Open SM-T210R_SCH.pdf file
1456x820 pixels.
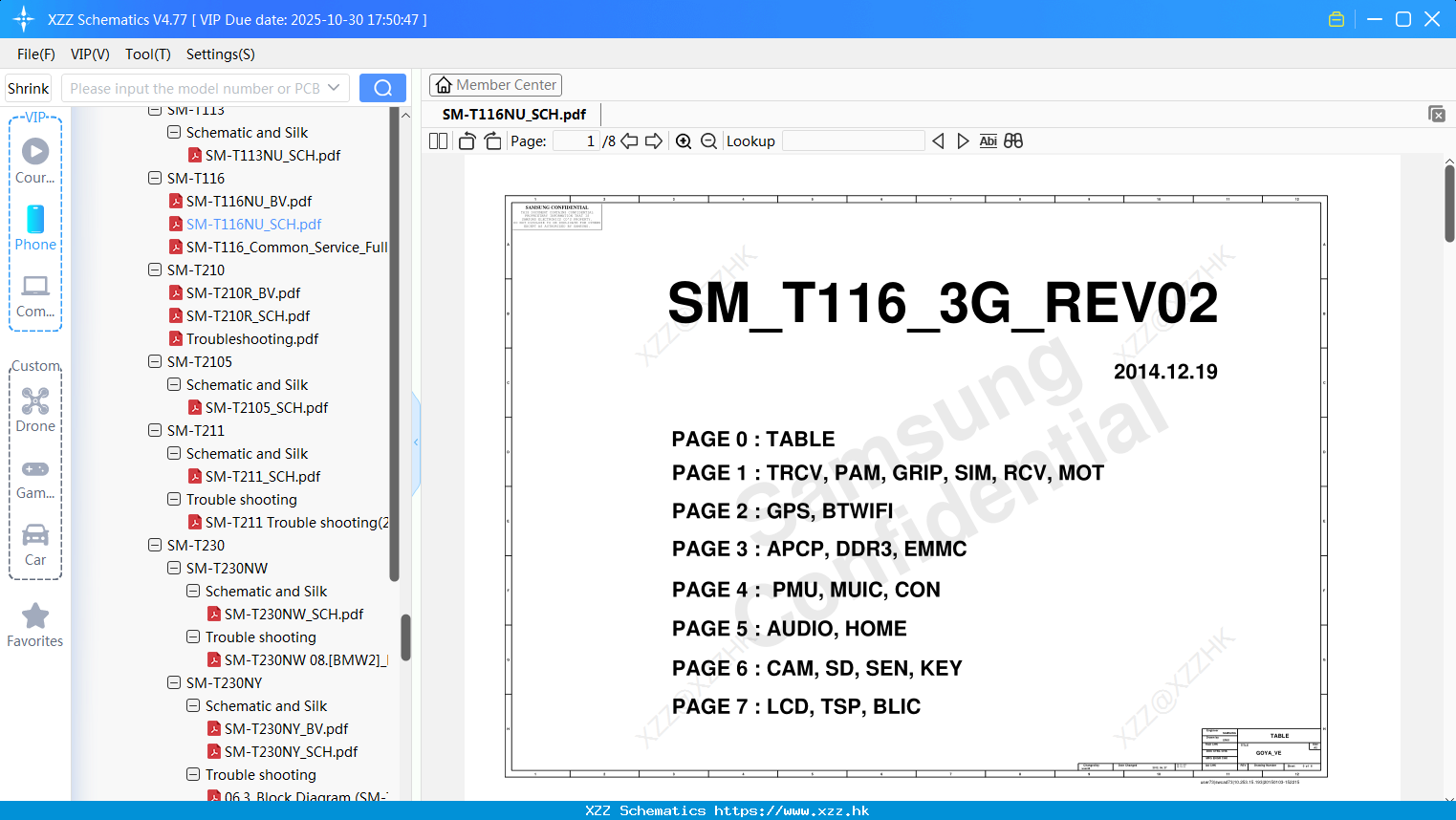point(248,315)
